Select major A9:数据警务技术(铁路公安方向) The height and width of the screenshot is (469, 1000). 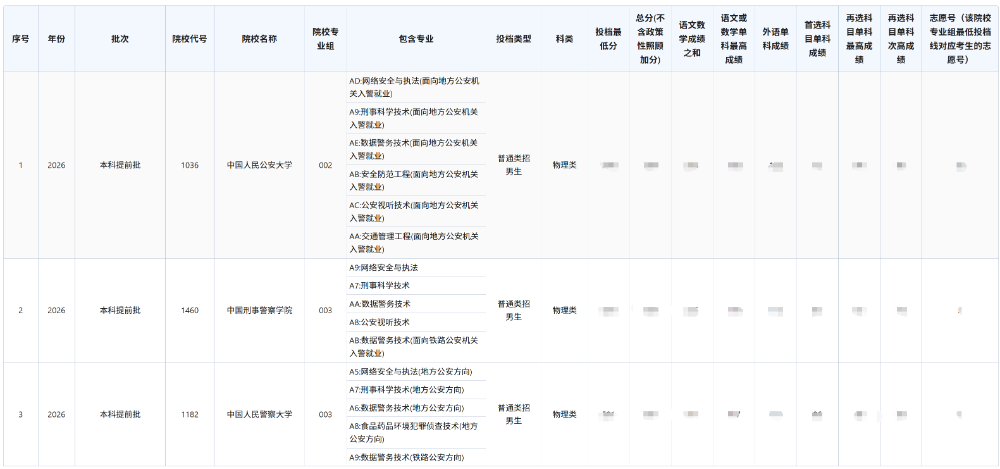coord(416,458)
